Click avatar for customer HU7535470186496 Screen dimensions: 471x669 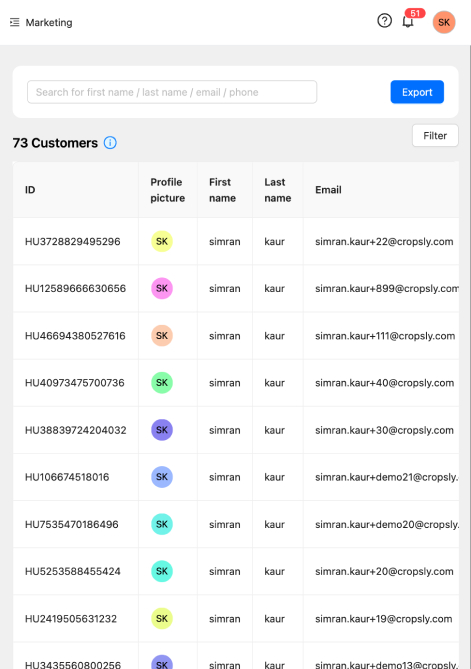point(162,524)
